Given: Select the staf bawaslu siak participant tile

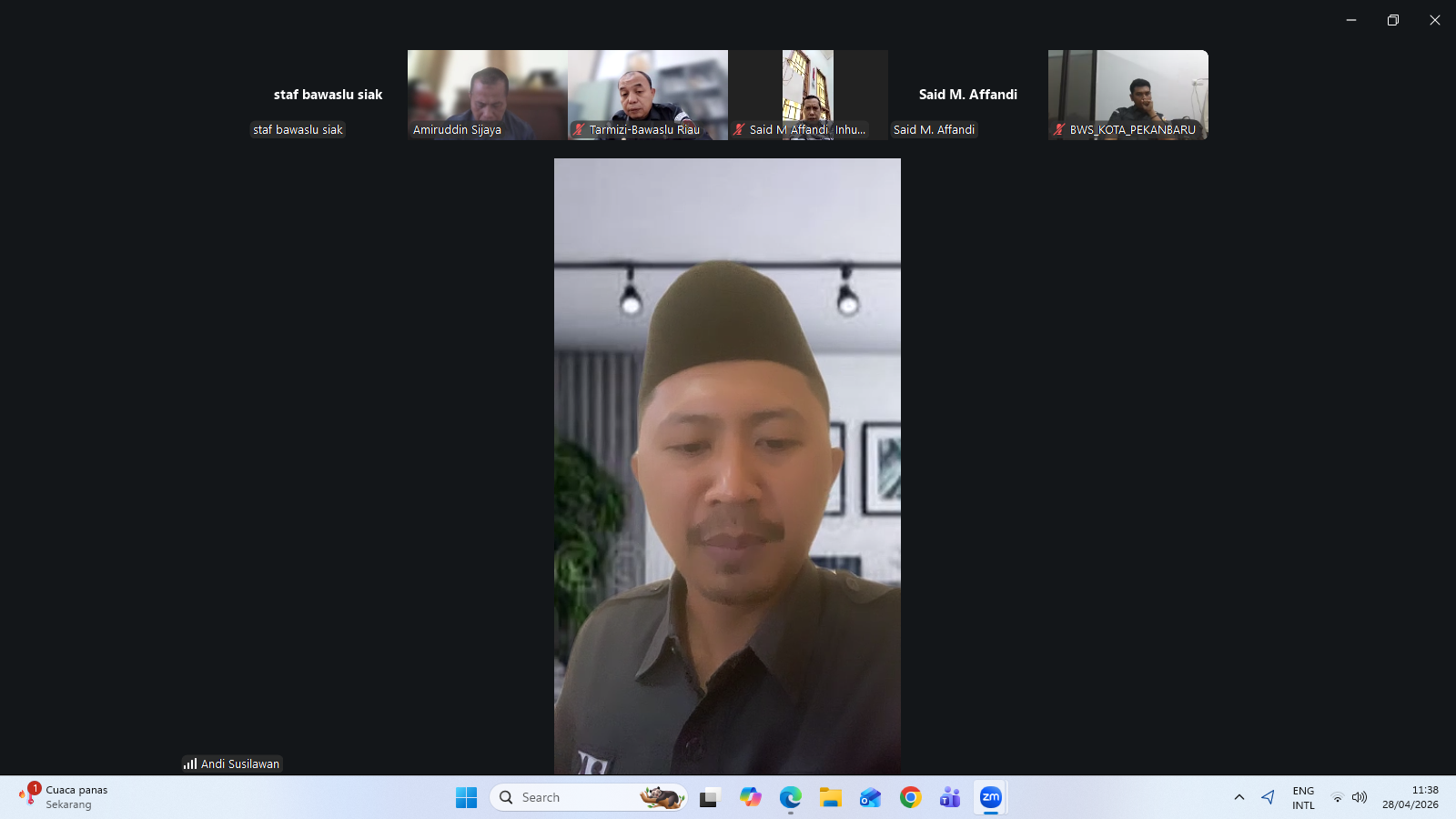Looking at the screenshot, I should (328, 95).
